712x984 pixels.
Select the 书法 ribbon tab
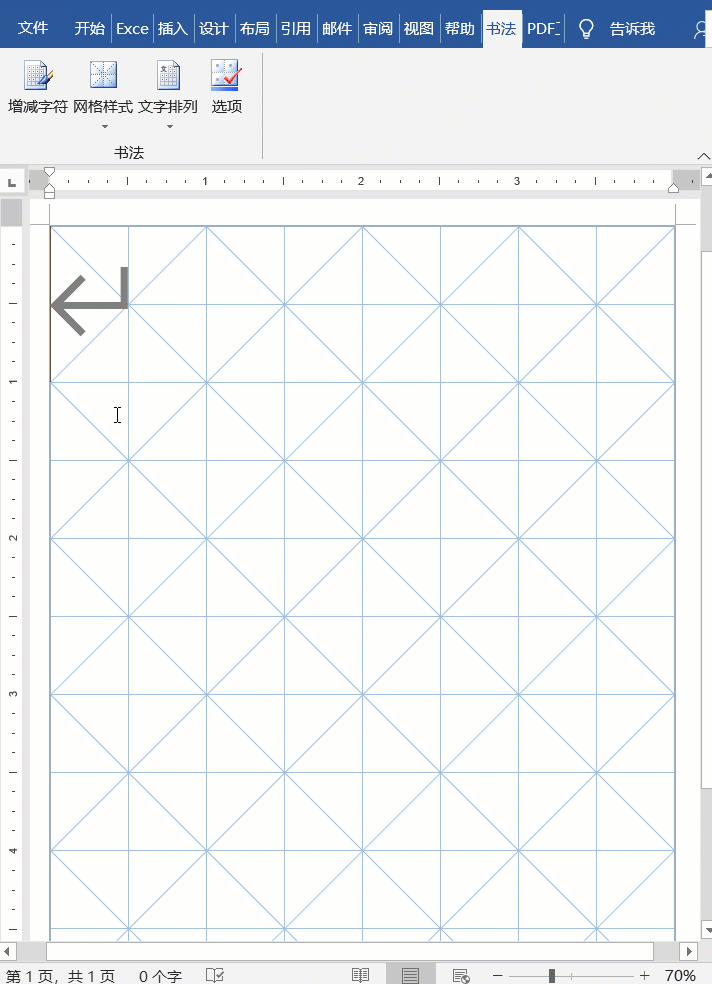502,28
